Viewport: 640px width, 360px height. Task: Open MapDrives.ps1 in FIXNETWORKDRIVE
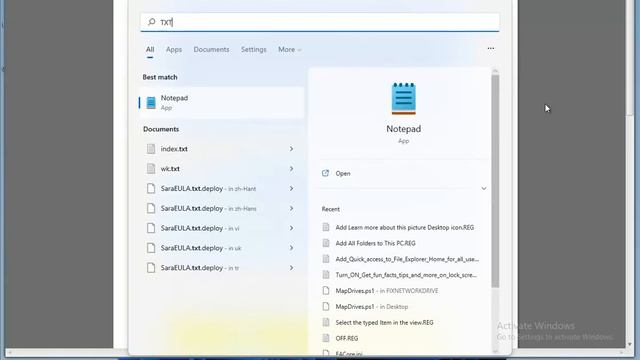pyautogui.click(x=387, y=291)
